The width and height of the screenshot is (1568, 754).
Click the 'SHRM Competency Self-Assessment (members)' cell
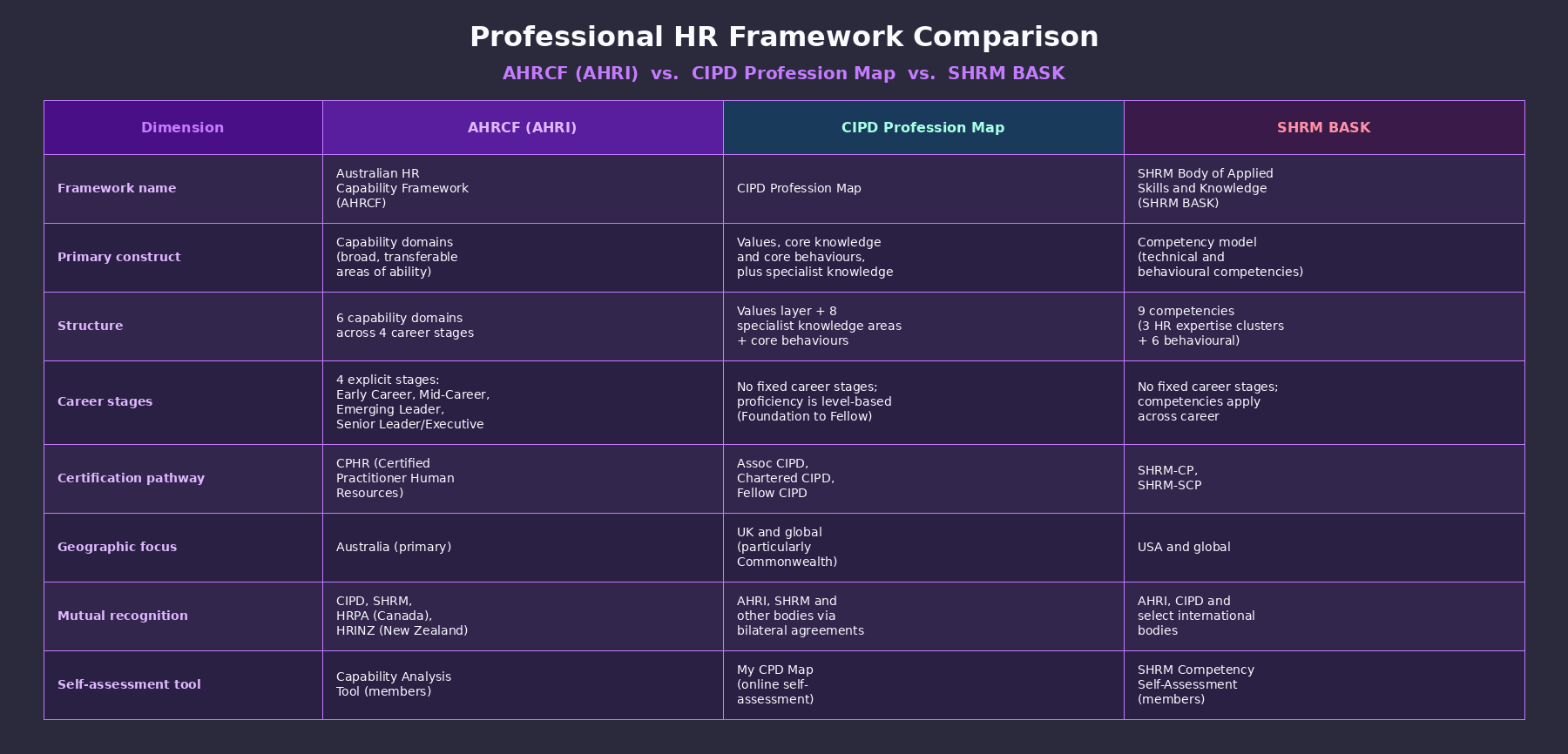pos(1324,685)
